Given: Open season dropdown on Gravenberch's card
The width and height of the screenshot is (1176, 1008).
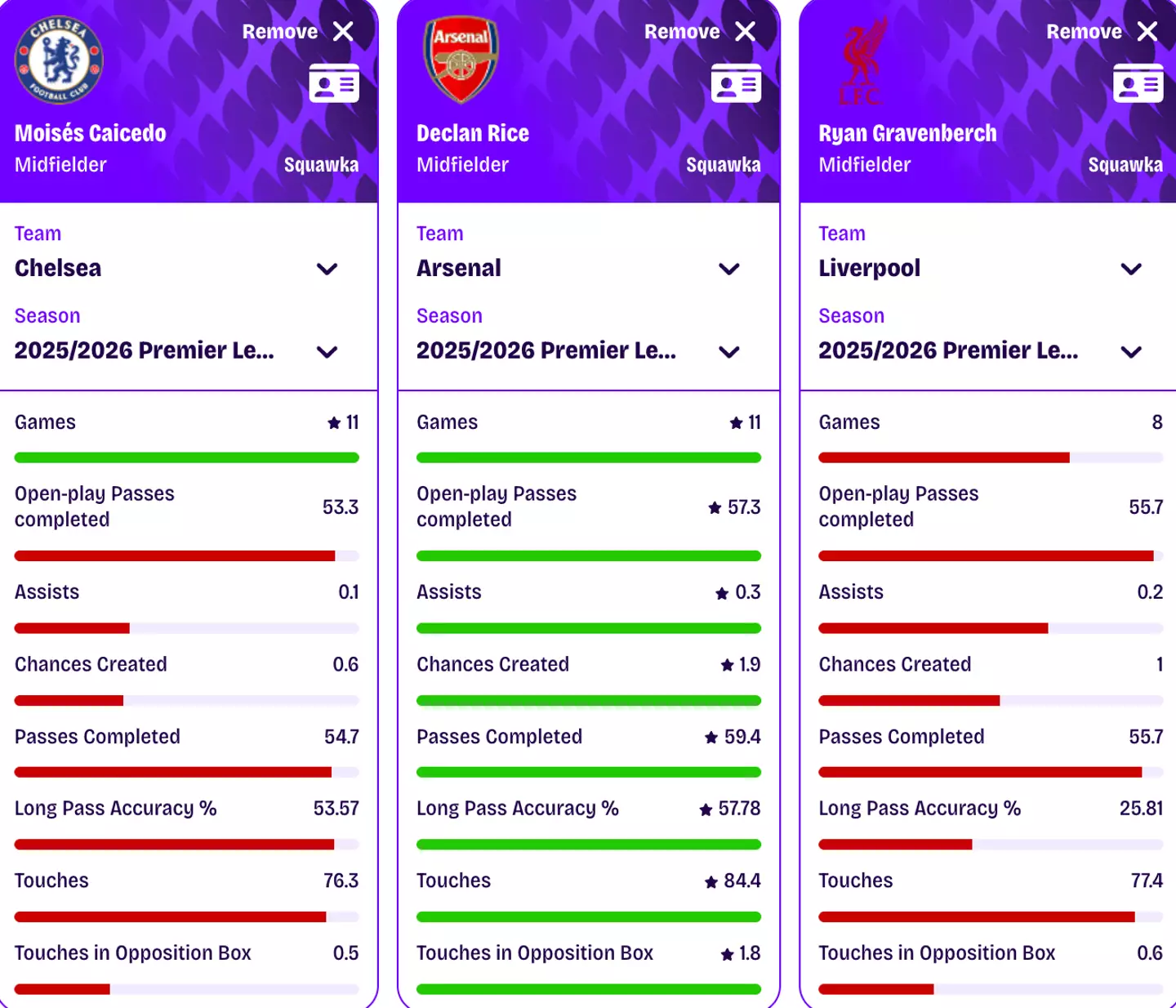Looking at the screenshot, I should (1131, 352).
